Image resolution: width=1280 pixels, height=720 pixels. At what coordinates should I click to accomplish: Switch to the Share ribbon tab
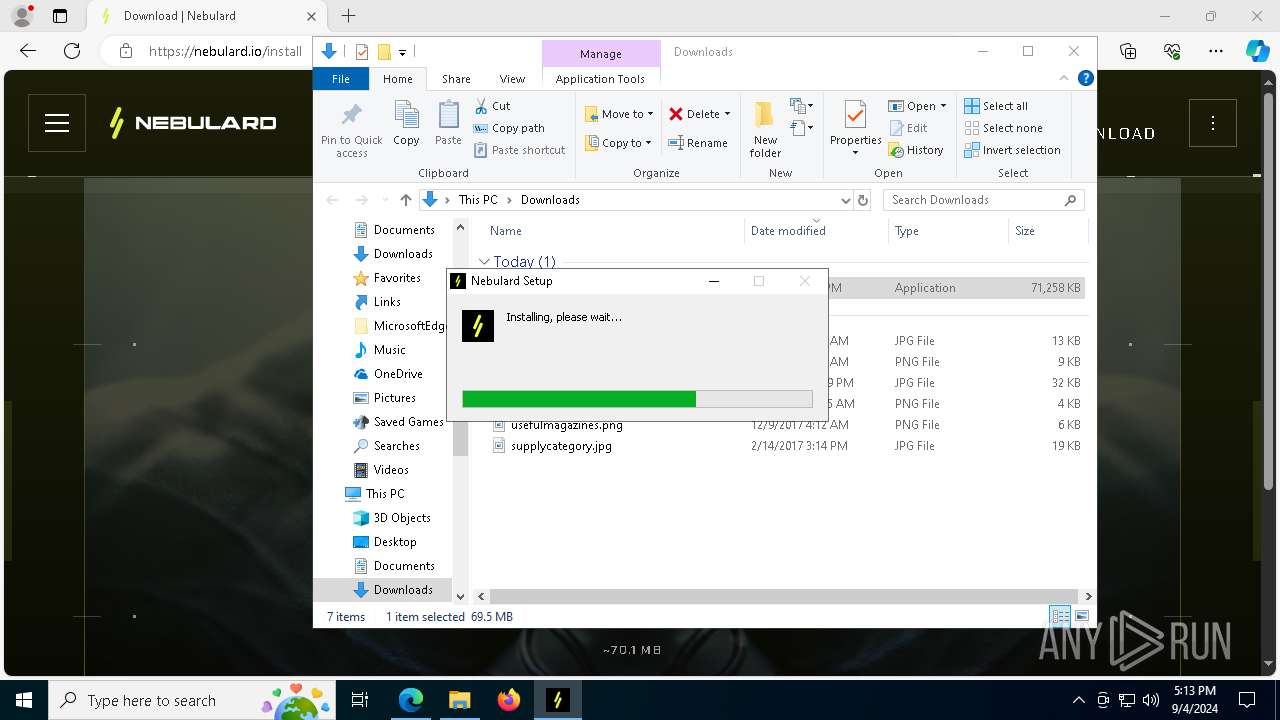coord(456,79)
